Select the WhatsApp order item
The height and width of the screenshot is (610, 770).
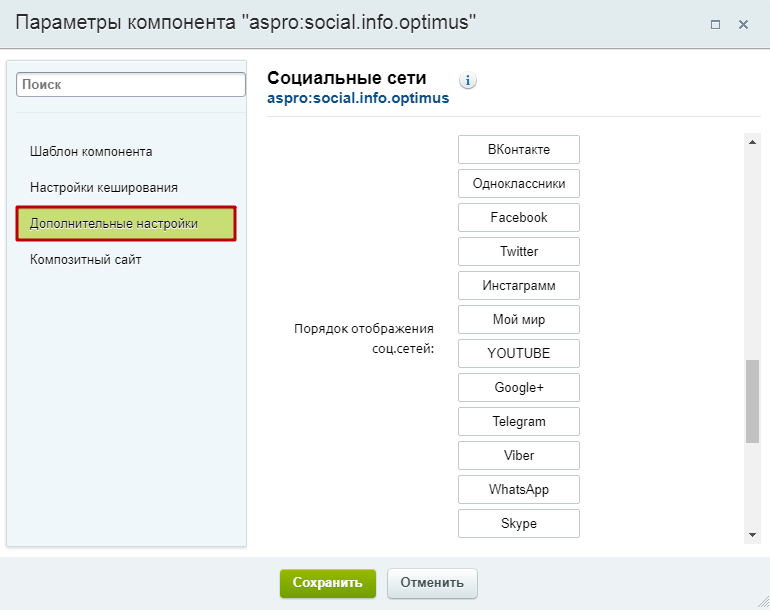pos(519,489)
